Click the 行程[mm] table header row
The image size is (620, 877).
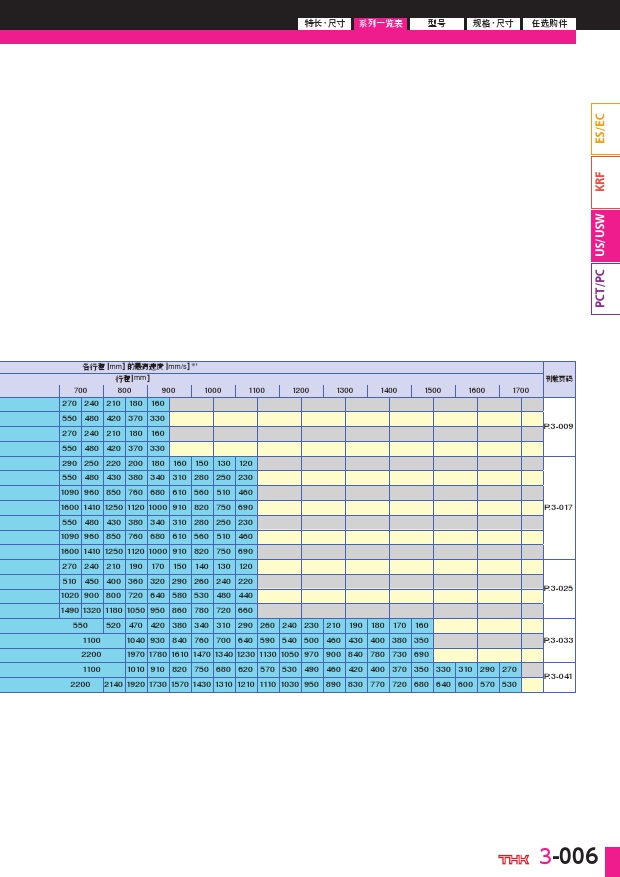(133, 378)
